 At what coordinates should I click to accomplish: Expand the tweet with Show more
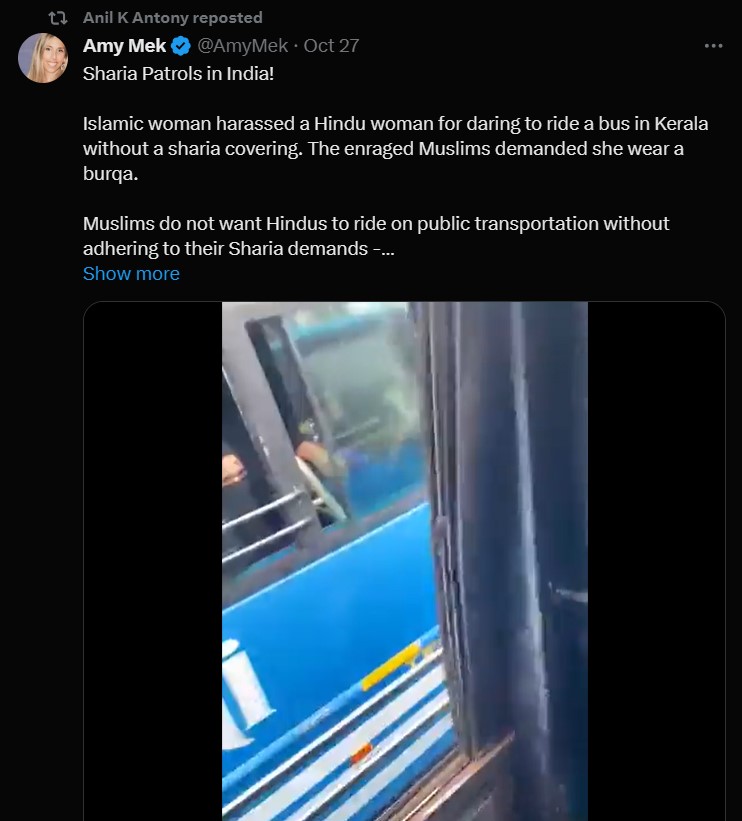(x=131, y=274)
